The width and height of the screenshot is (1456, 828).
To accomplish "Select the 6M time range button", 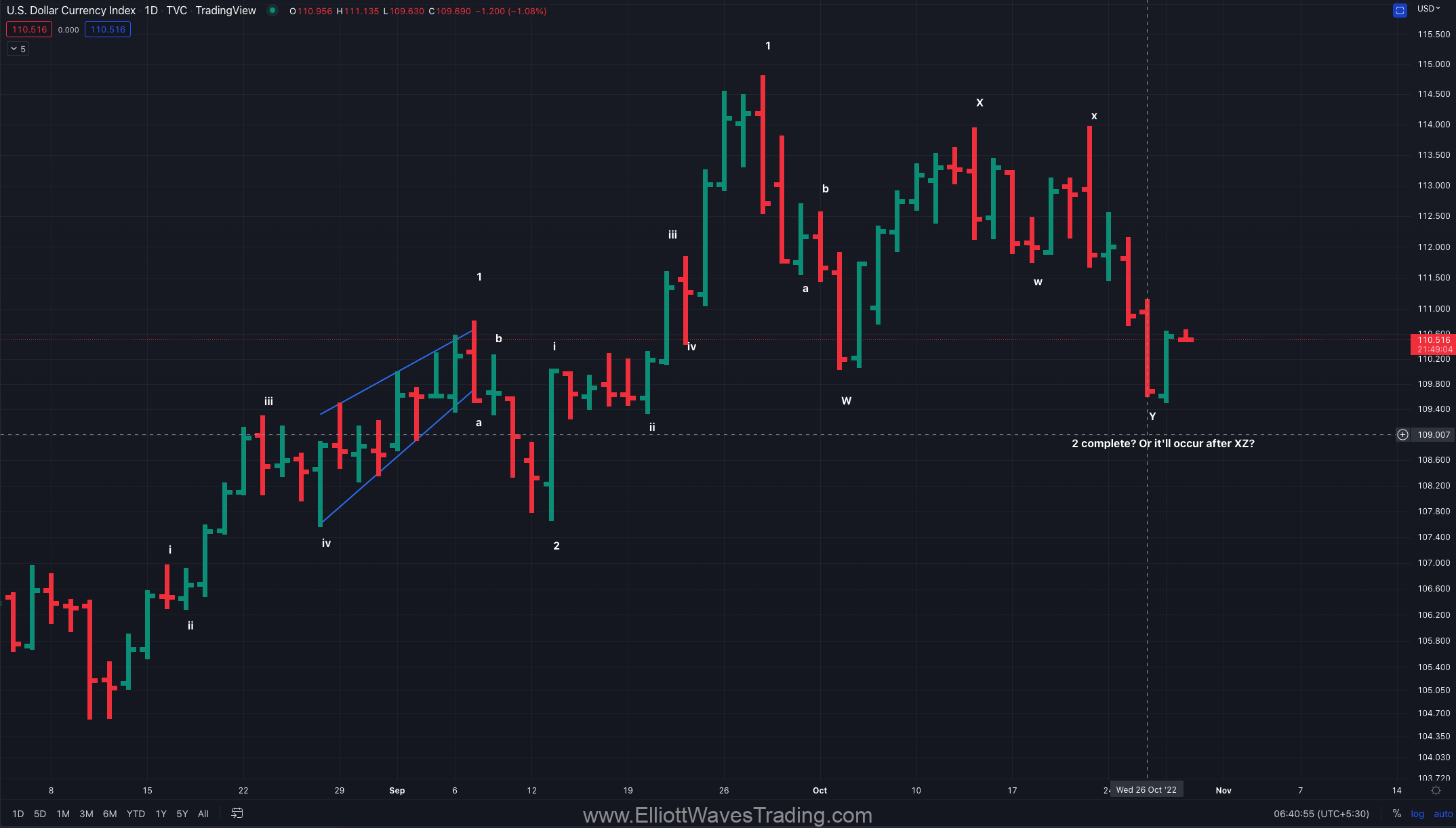I will pyautogui.click(x=110, y=814).
